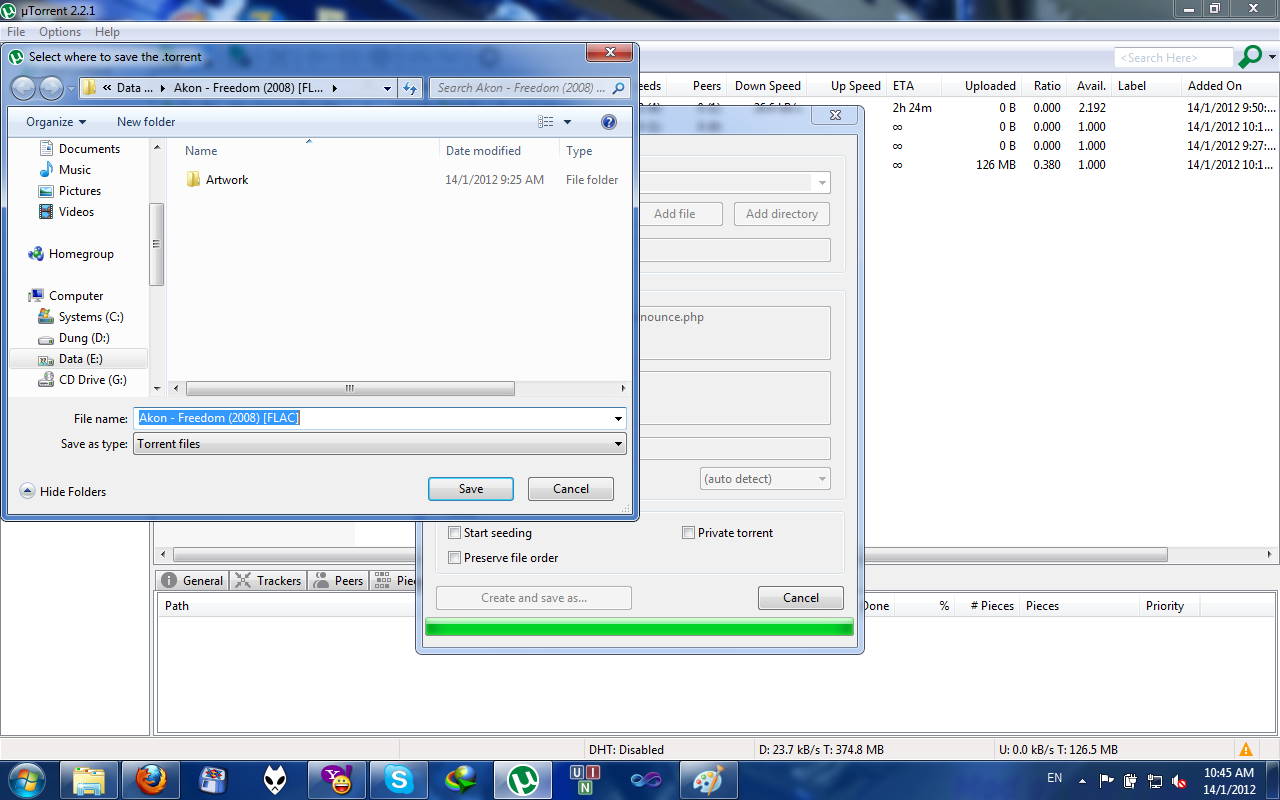This screenshot has width=1280, height=800.
Task: Click the magnifier in the folder search box
Action: pyautogui.click(x=620, y=88)
